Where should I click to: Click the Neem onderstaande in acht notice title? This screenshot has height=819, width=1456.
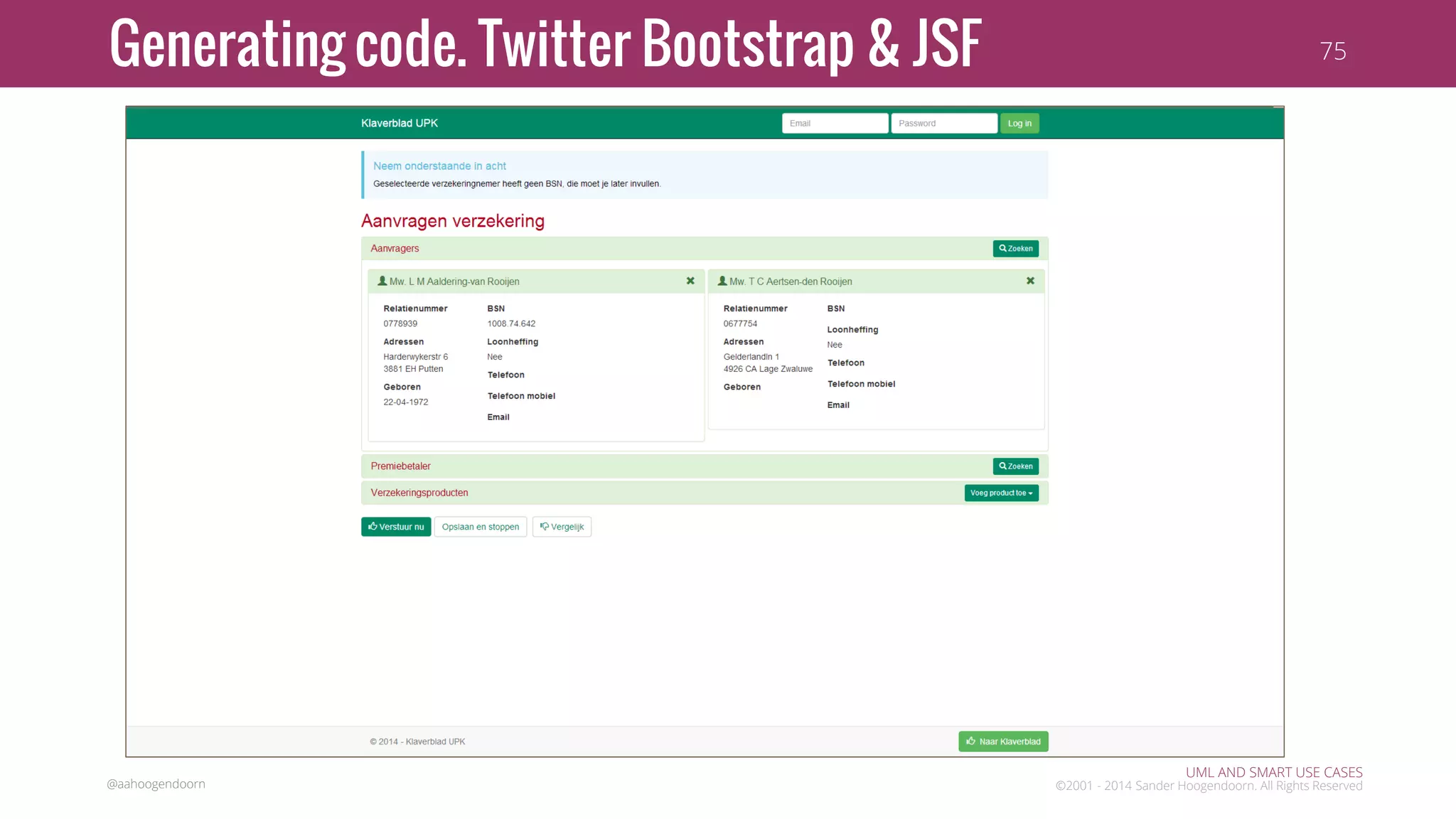pos(439,166)
